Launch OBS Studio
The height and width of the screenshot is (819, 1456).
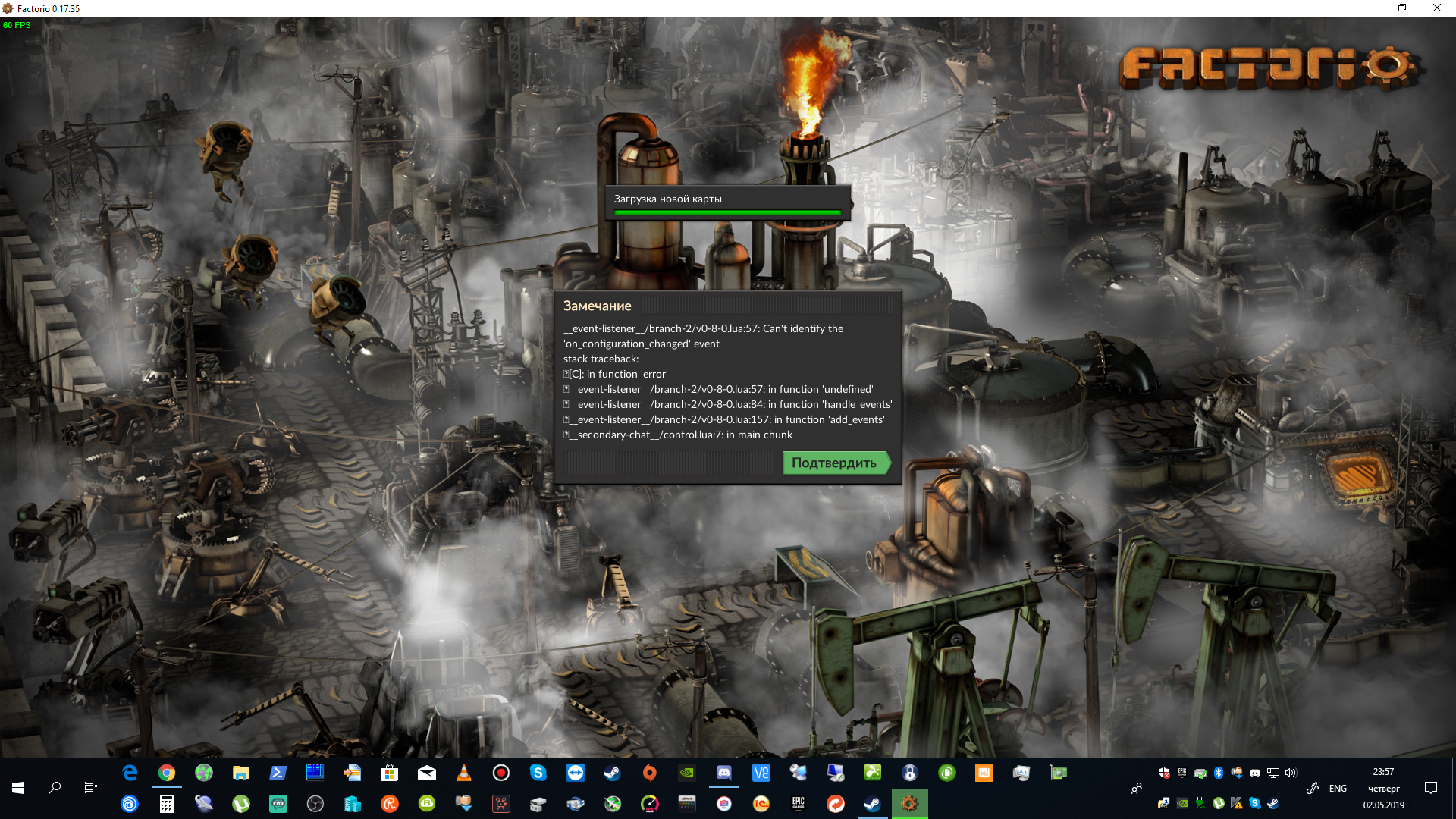[x=315, y=804]
